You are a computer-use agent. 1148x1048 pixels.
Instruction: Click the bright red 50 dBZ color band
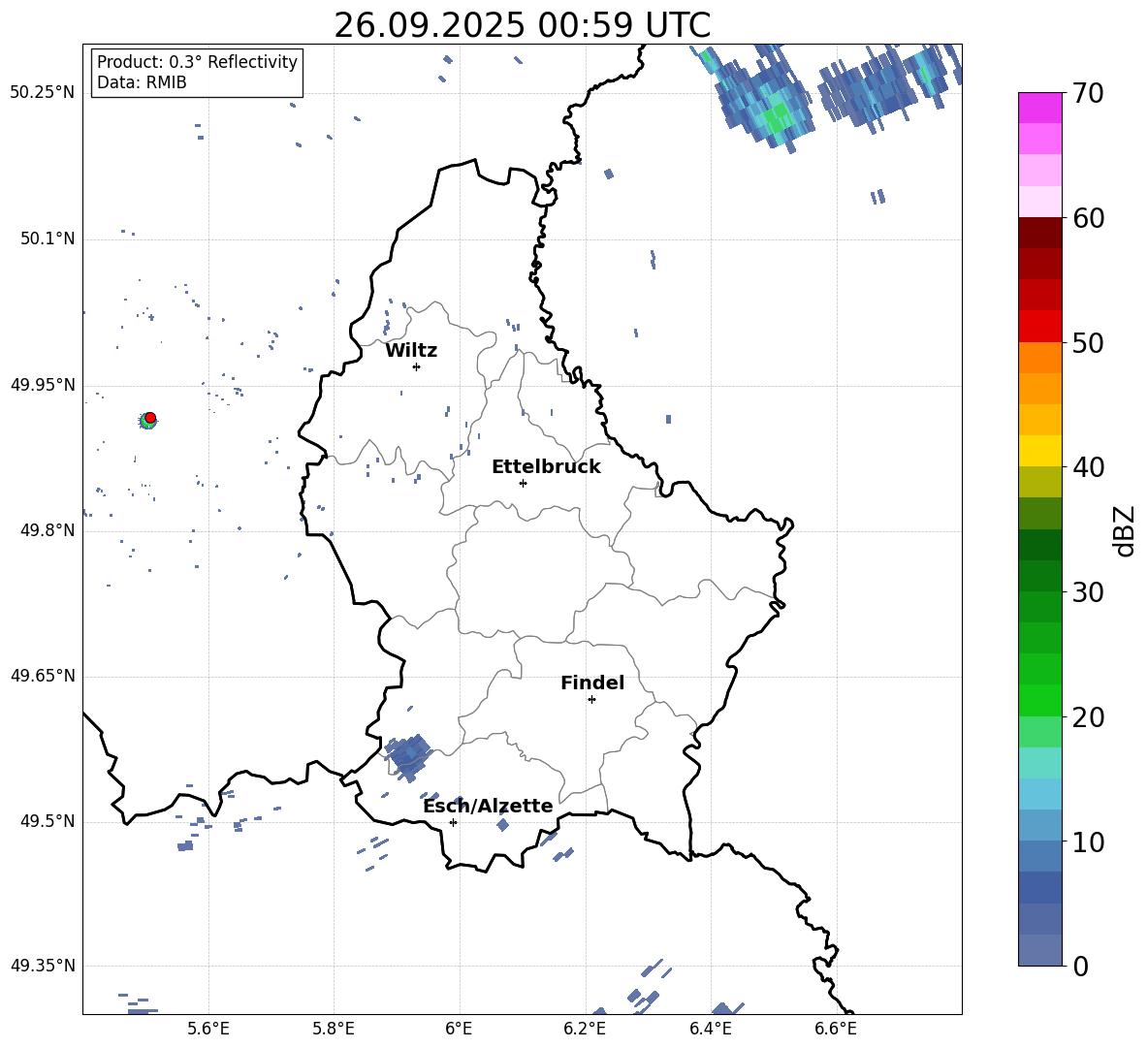pos(1039,327)
